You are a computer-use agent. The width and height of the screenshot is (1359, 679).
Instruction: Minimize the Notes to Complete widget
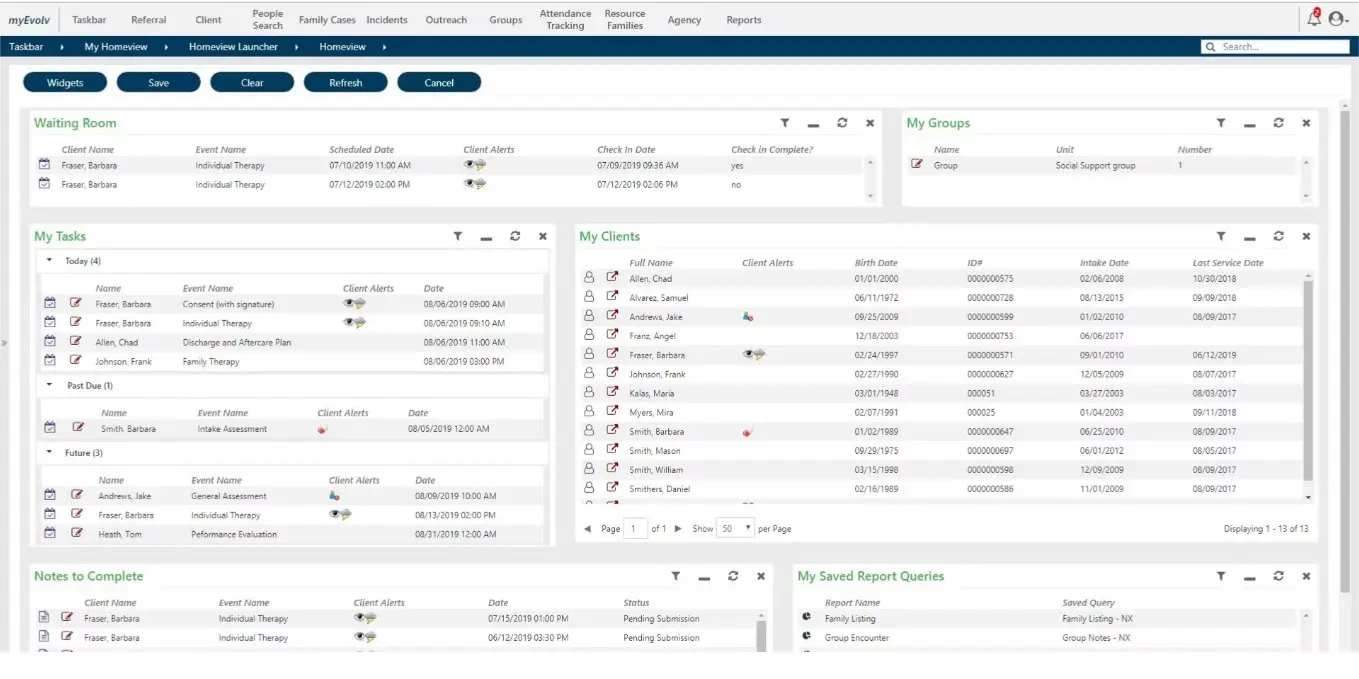pos(704,577)
